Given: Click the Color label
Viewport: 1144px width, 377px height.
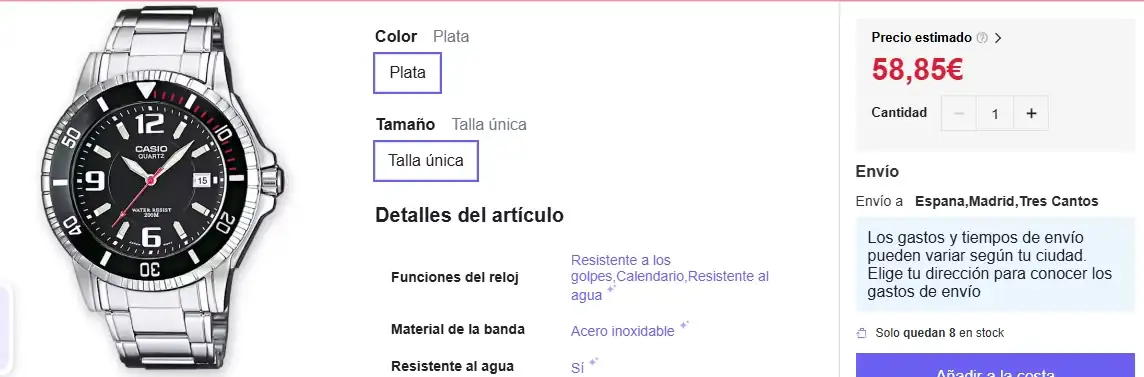Looking at the screenshot, I should (x=396, y=36).
